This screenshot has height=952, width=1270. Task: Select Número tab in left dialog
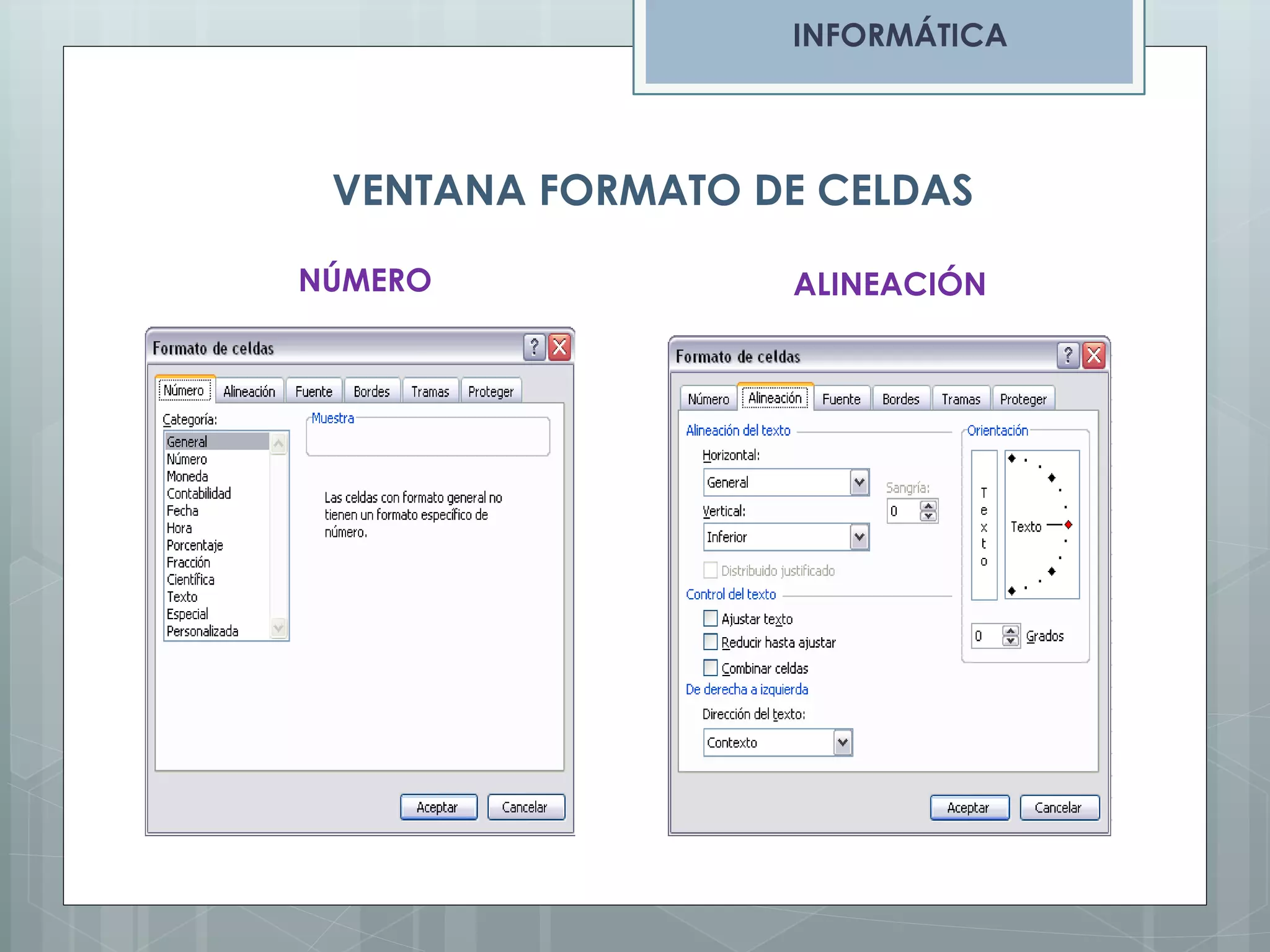tap(184, 390)
